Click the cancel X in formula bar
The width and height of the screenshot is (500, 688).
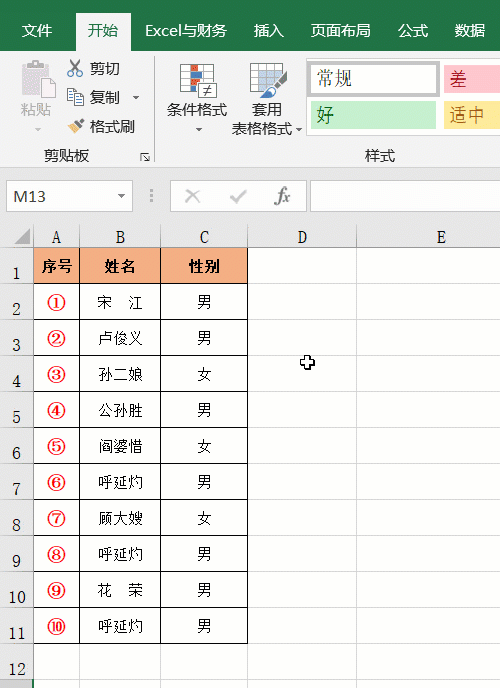[193, 196]
